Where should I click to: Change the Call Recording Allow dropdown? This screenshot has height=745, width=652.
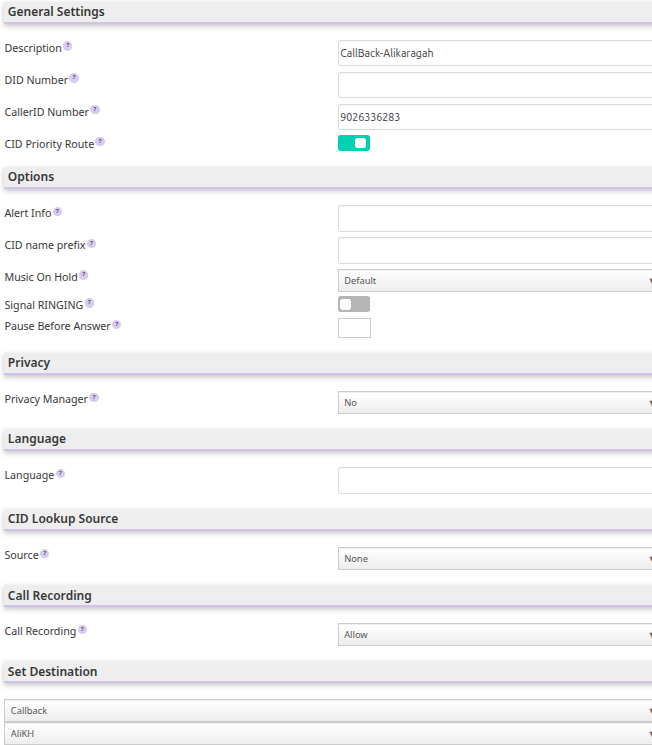coord(495,635)
